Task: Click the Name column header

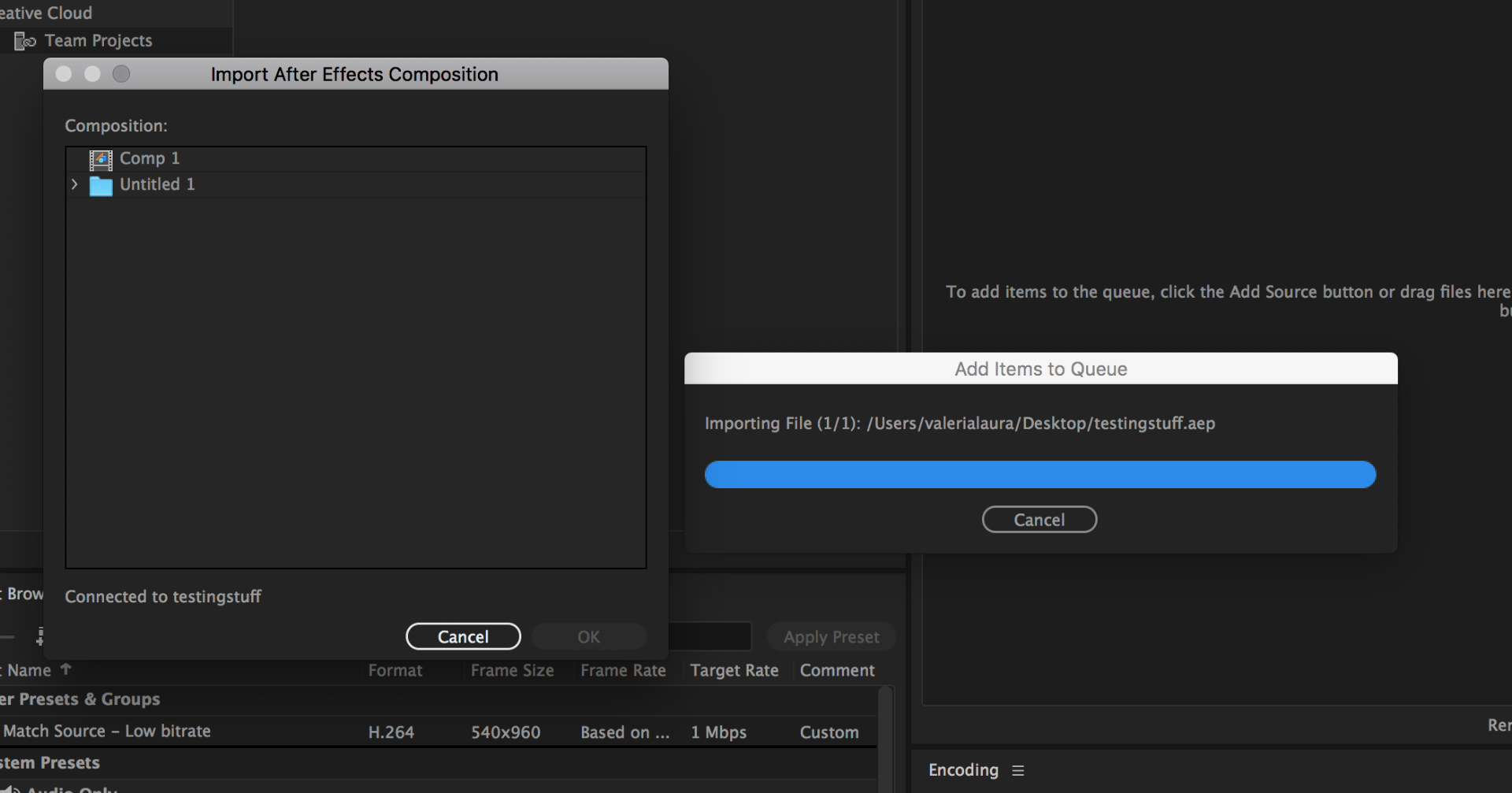Action: pos(29,670)
